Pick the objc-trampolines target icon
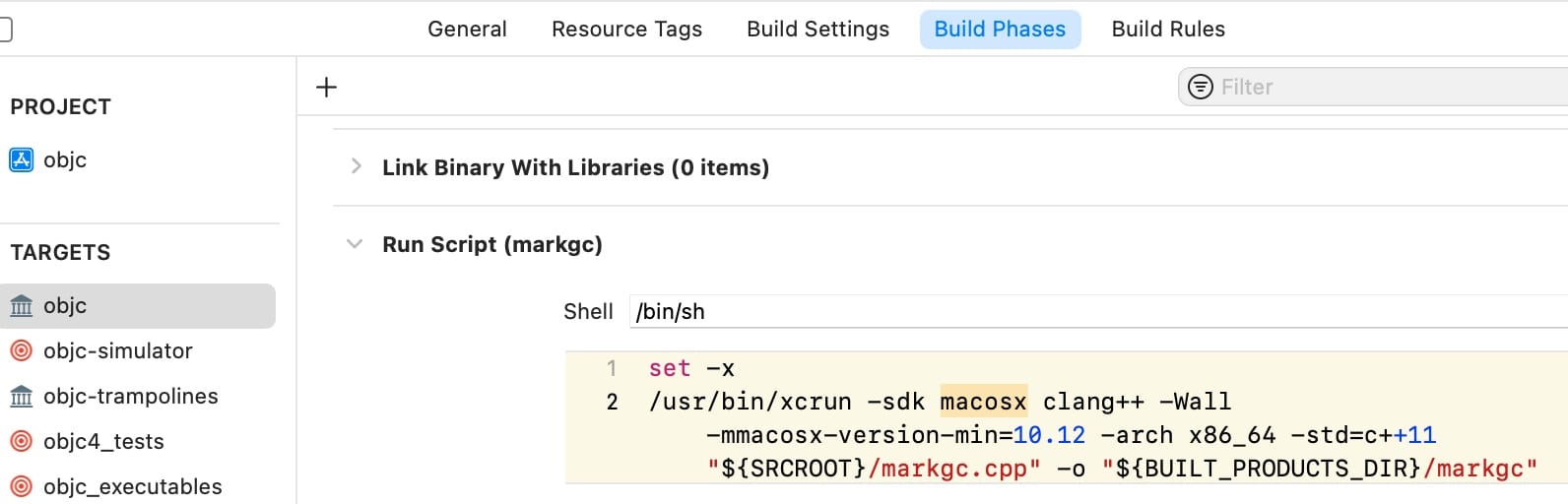Screen dimensions: 1568x504 coord(21,396)
